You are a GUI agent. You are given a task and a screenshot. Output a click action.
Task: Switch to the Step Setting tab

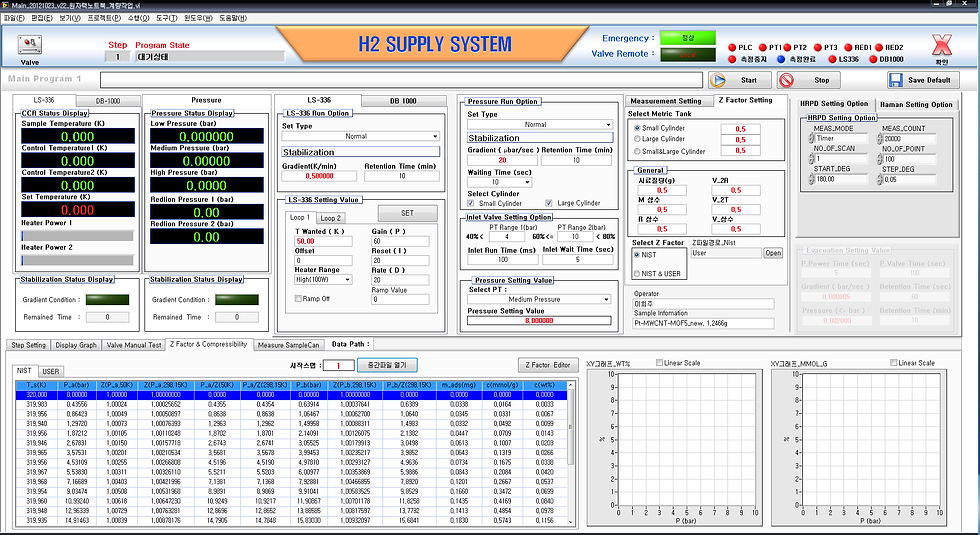tap(29, 345)
